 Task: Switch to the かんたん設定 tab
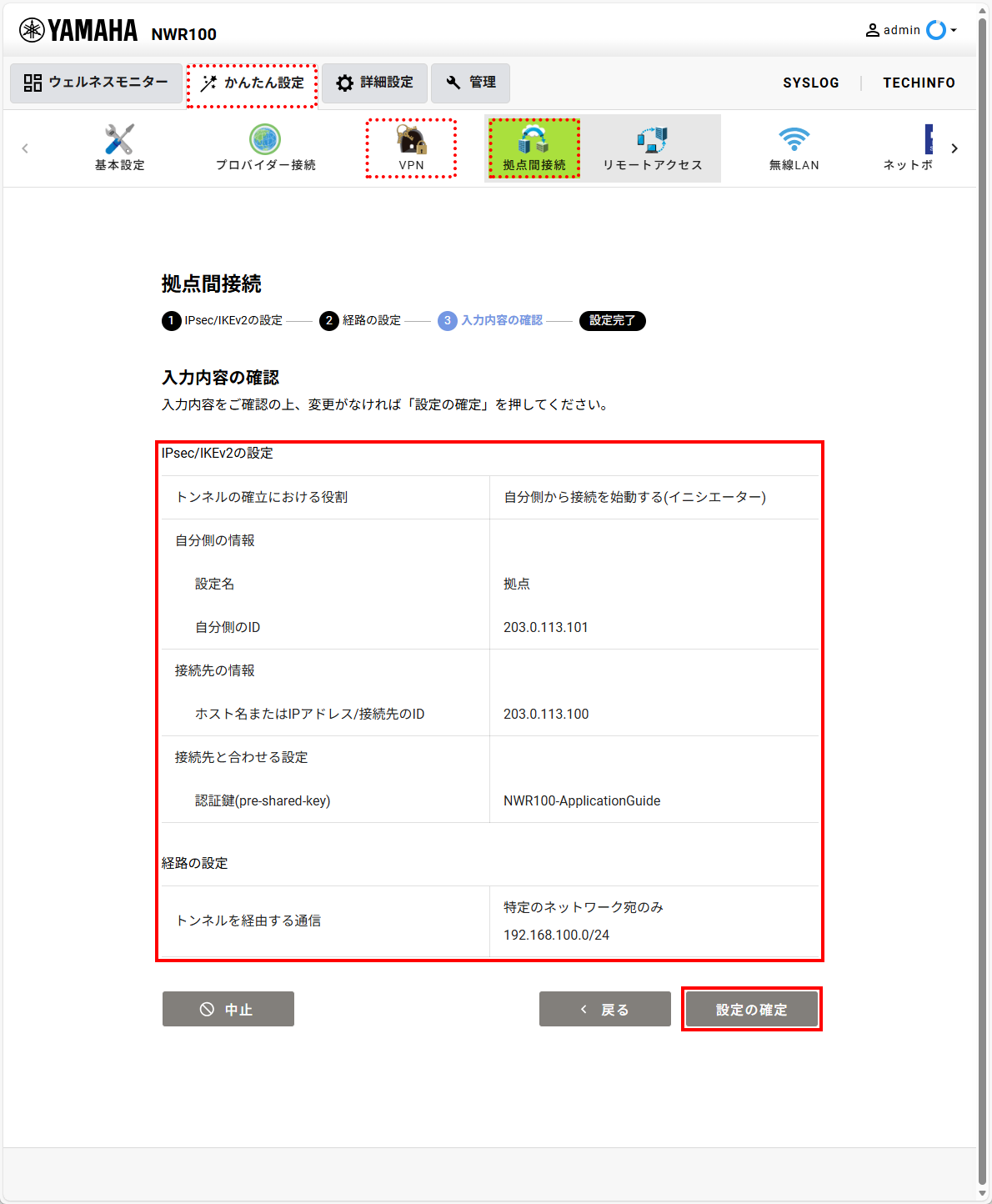tap(252, 83)
